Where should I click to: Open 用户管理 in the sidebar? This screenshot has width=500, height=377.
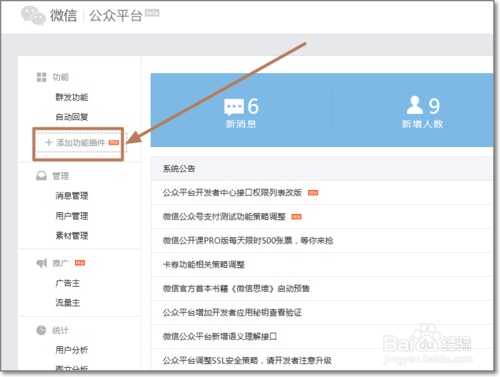(72, 216)
